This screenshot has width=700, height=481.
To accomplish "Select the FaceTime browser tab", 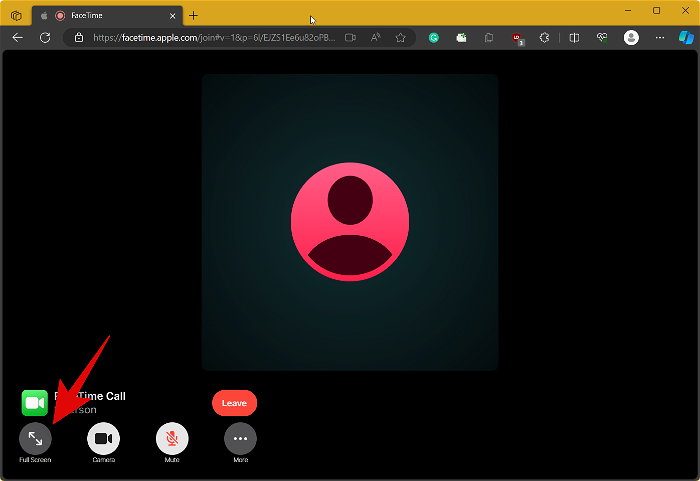I will pyautogui.click(x=107, y=16).
